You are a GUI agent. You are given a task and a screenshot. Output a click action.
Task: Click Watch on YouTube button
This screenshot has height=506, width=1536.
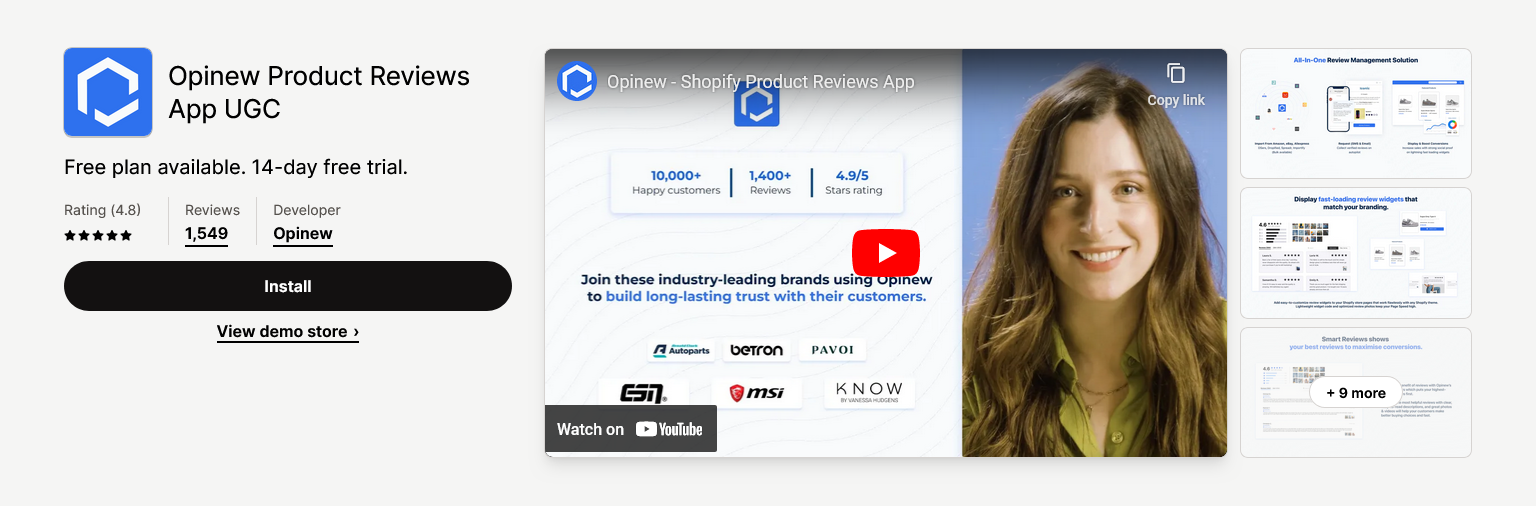tap(630, 429)
